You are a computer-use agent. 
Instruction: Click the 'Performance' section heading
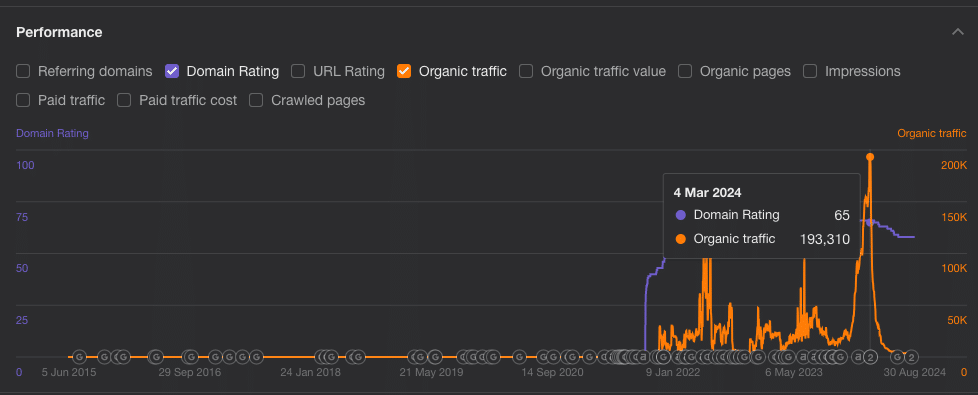click(59, 32)
